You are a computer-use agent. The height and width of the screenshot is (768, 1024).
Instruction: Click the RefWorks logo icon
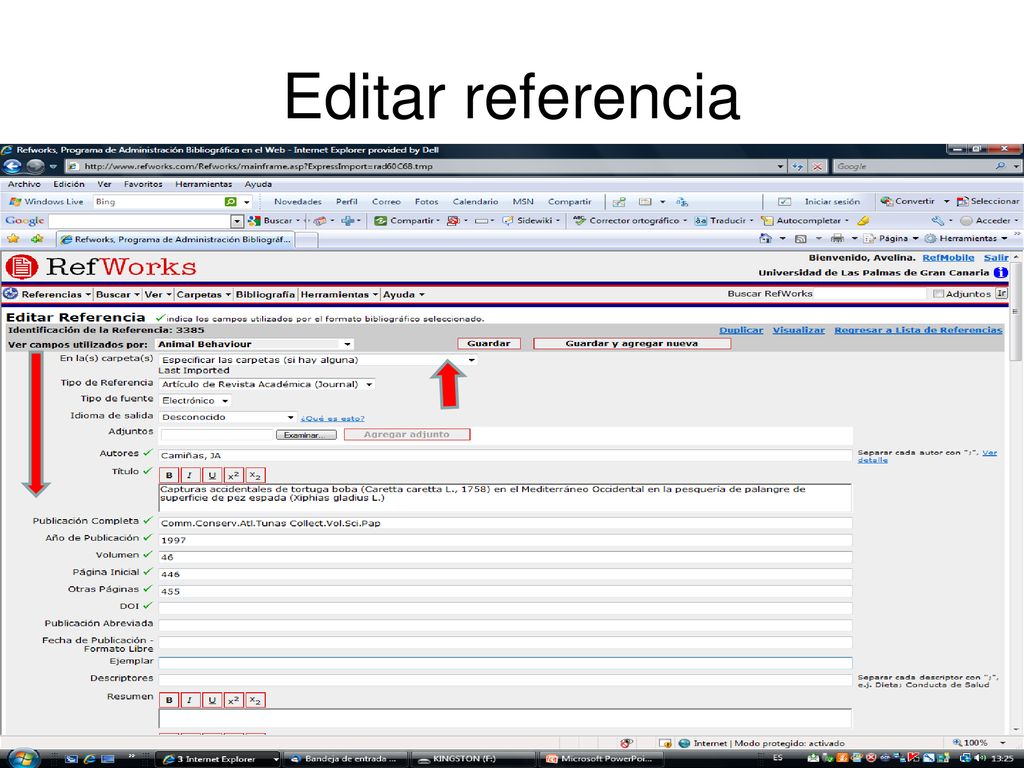click(x=22, y=267)
